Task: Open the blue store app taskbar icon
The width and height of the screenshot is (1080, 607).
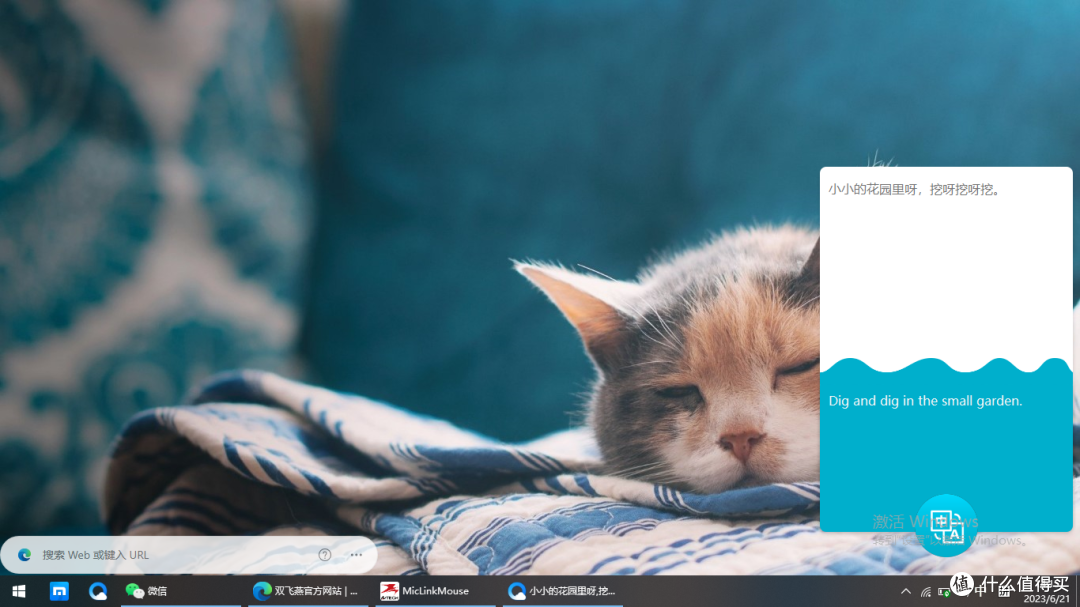Action: 59,591
